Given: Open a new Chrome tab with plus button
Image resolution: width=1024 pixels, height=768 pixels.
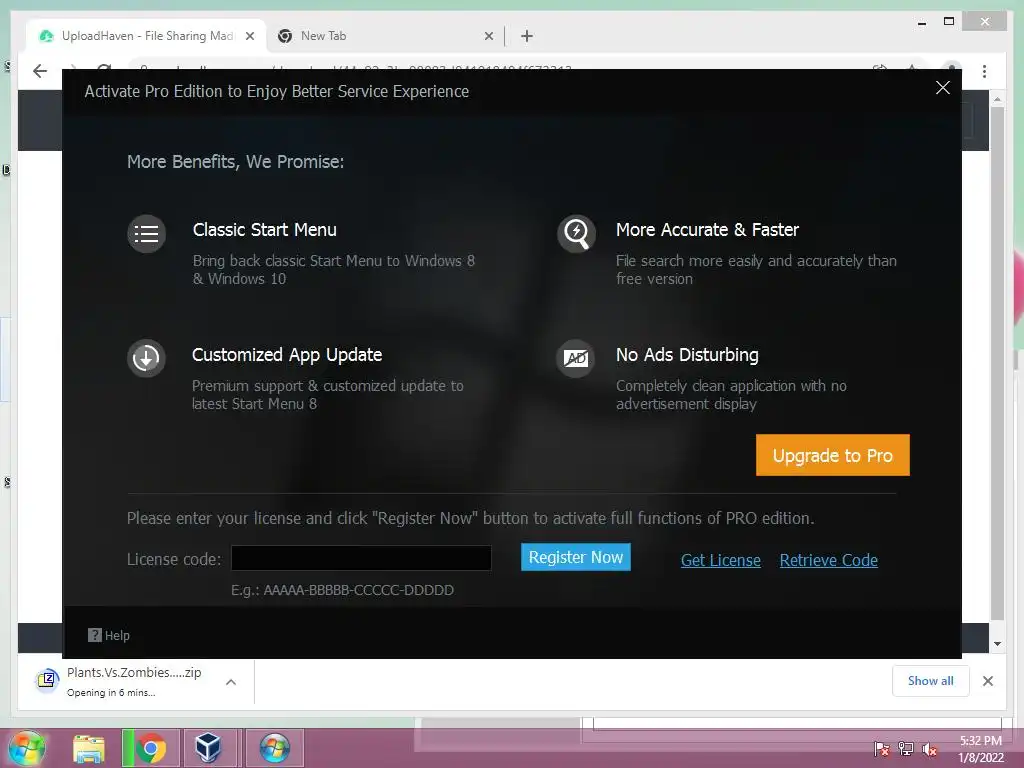Looking at the screenshot, I should pos(527,37).
